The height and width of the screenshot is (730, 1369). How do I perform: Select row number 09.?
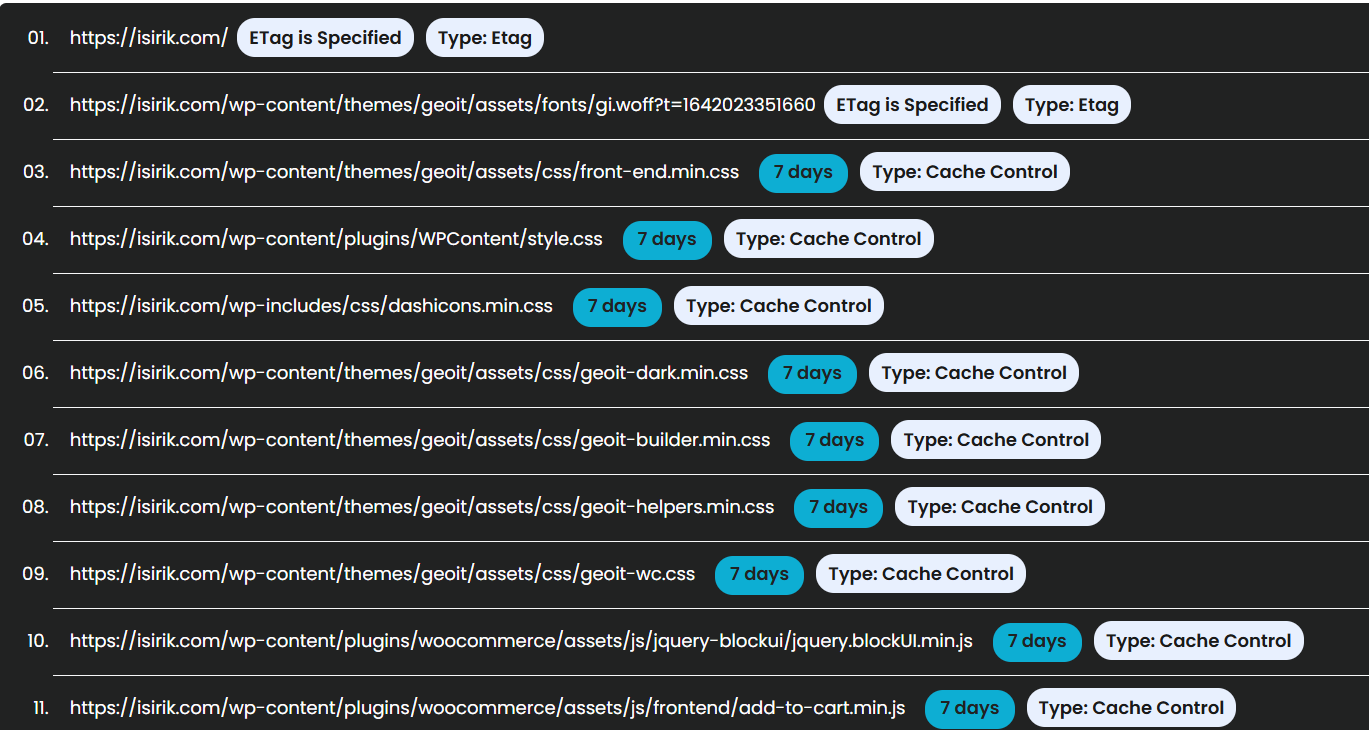point(36,574)
